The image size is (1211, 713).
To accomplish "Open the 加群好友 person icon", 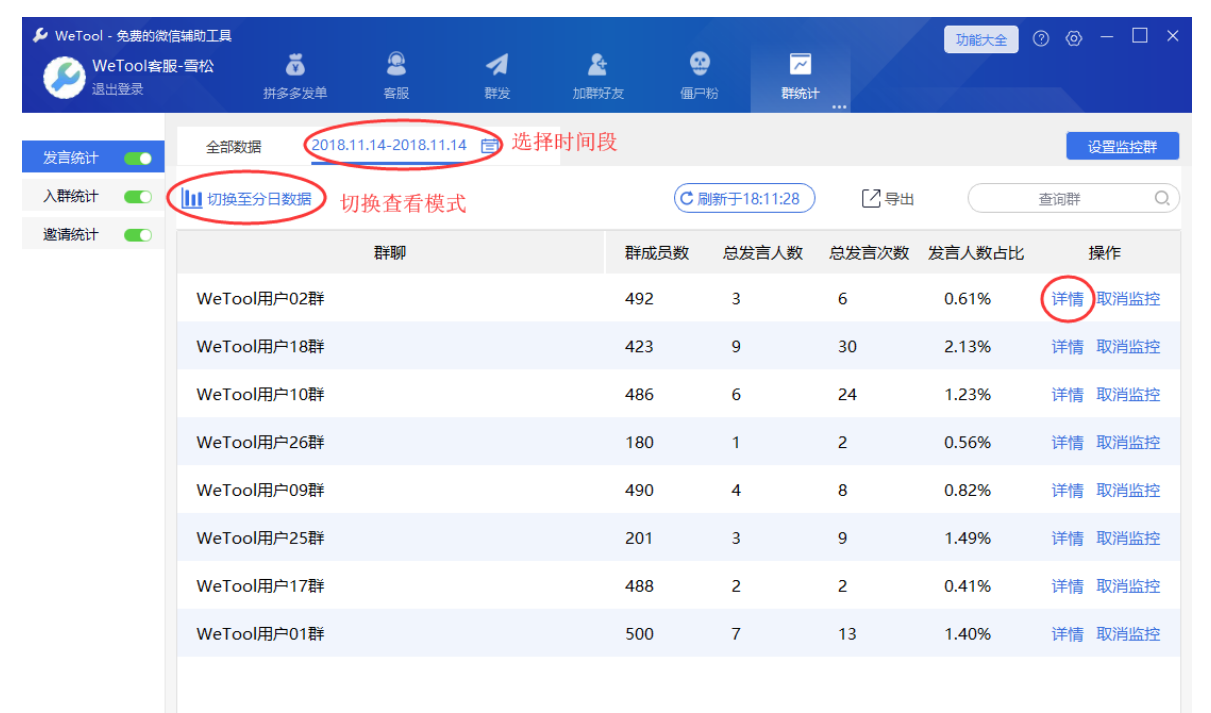I will (x=598, y=65).
